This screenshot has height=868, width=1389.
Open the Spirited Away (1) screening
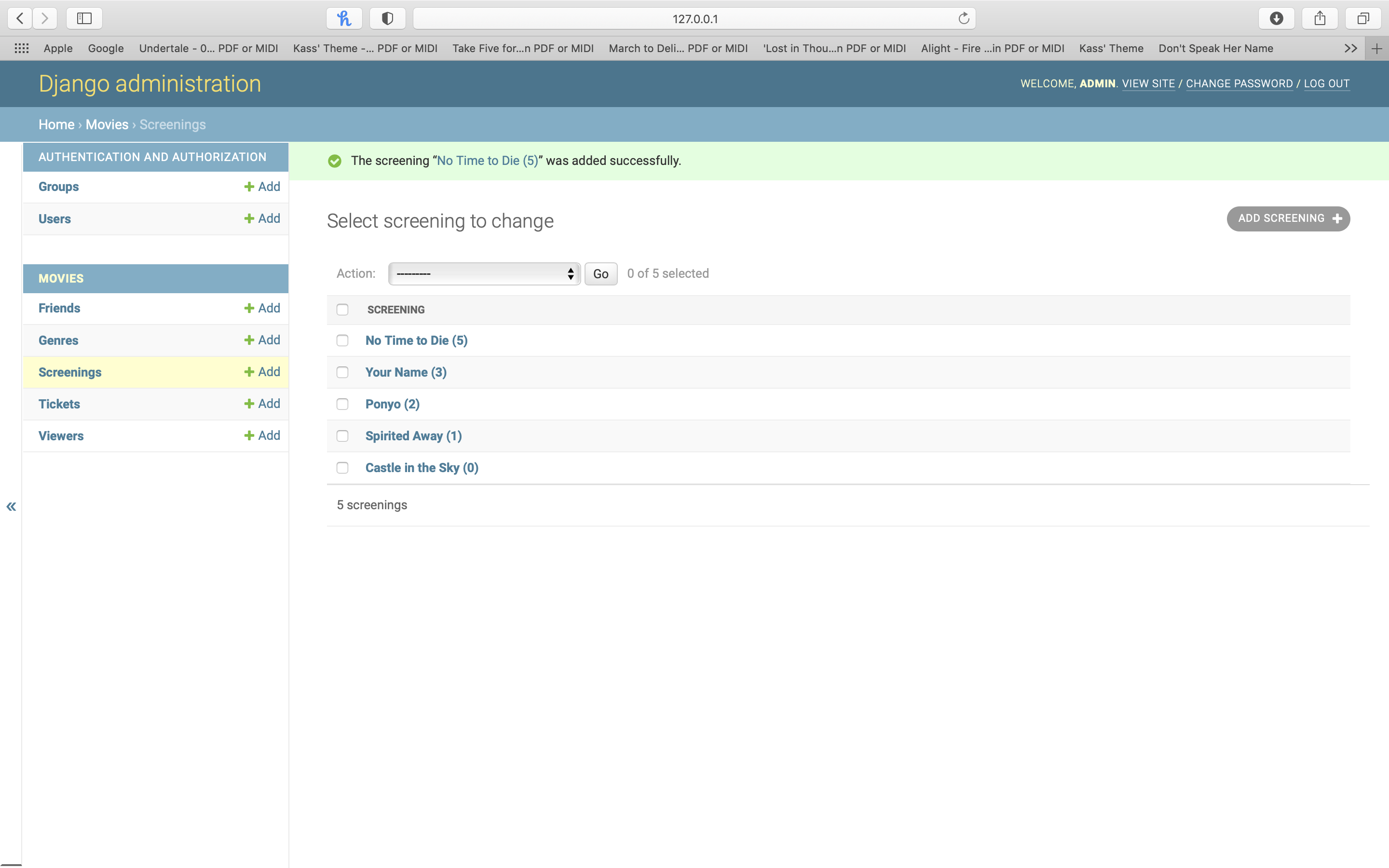coord(413,436)
